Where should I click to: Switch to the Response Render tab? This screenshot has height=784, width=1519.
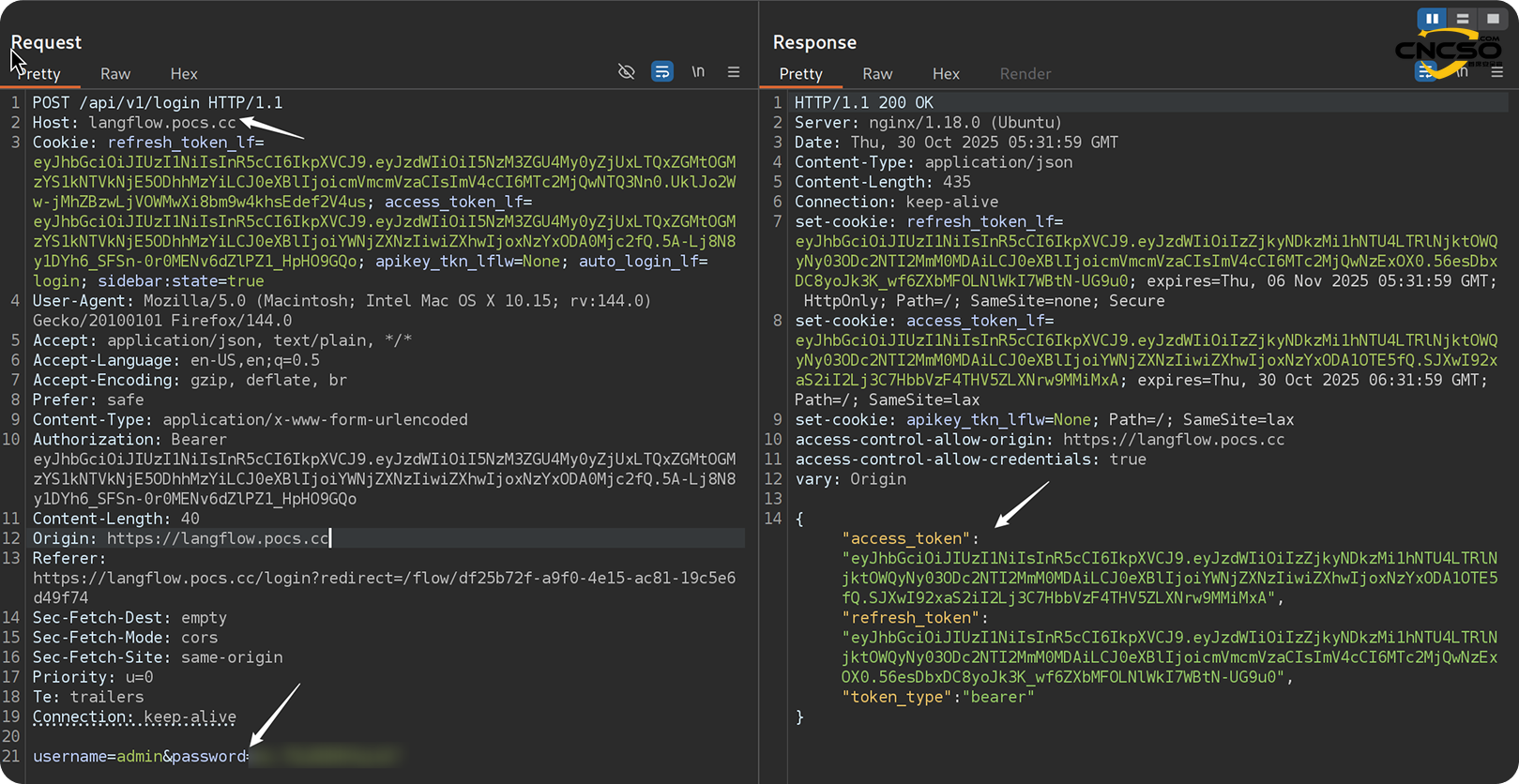point(1025,73)
